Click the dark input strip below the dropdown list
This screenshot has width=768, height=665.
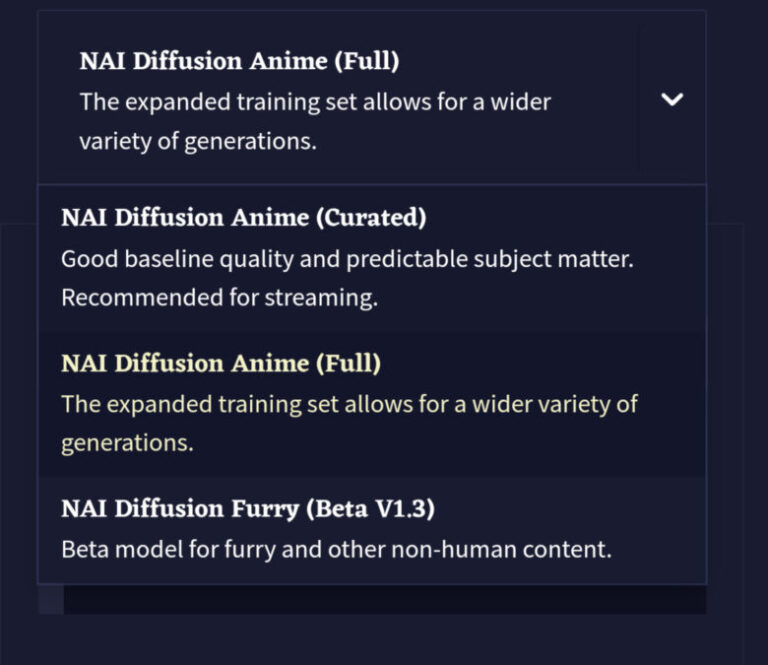click(x=384, y=599)
